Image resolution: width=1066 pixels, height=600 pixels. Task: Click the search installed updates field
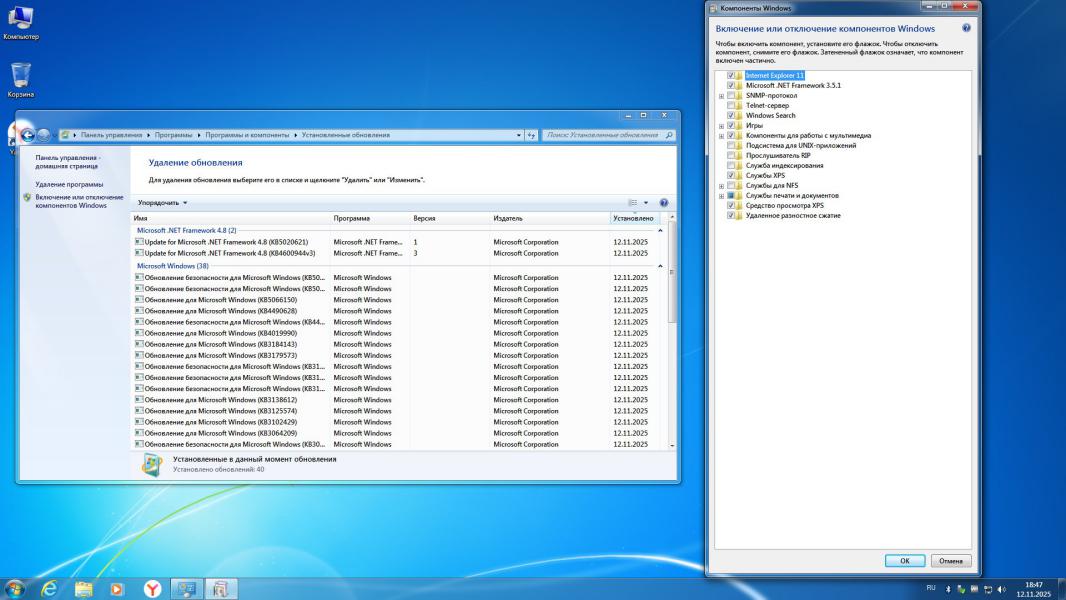[x=603, y=135]
